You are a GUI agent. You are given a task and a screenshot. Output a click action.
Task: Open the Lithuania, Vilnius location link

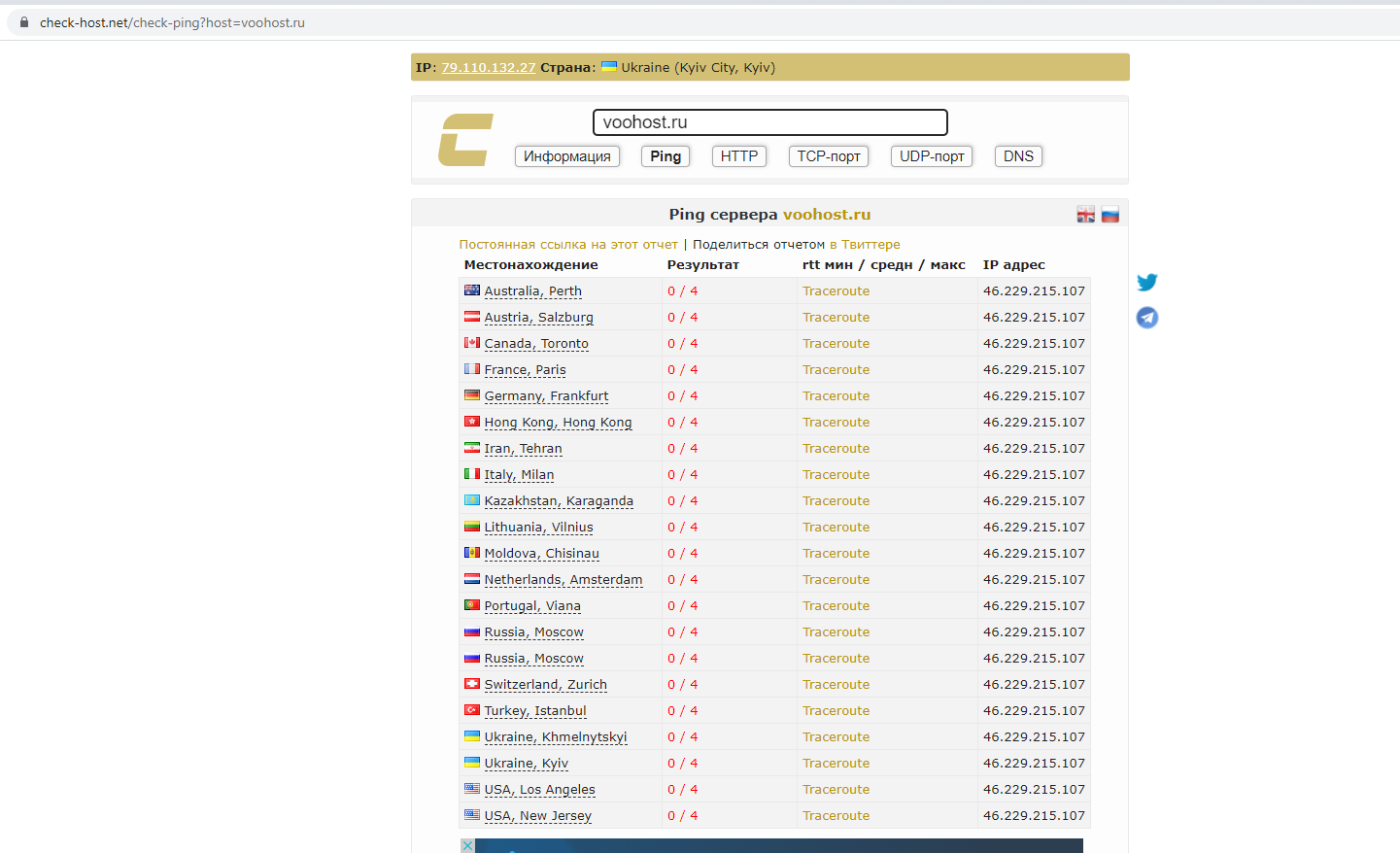pyautogui.click(x=539, y=528)
